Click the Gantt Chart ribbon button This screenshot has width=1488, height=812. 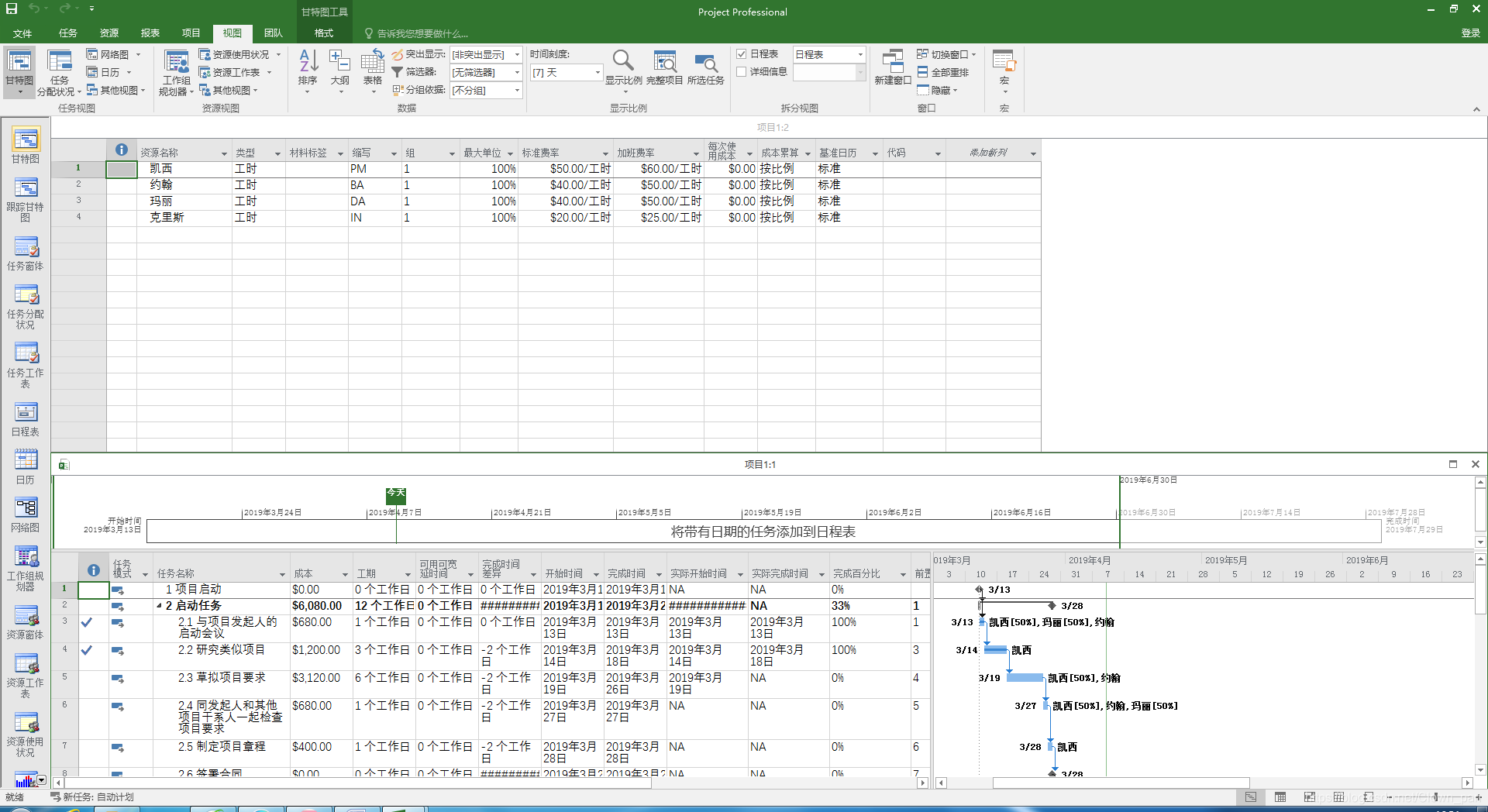(x=19, y=72)
